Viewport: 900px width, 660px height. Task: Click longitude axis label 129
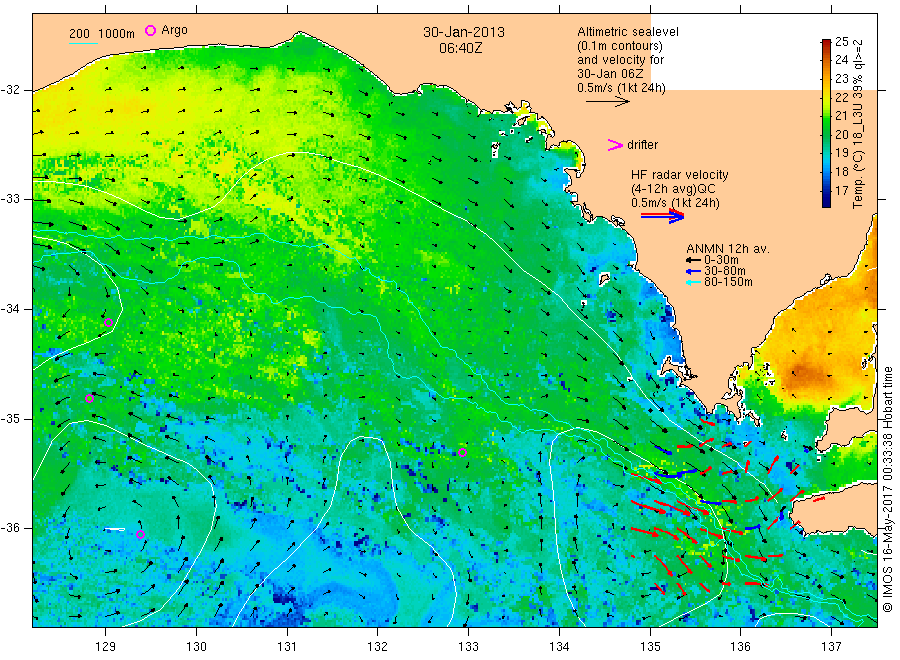(x=106, y=647)
